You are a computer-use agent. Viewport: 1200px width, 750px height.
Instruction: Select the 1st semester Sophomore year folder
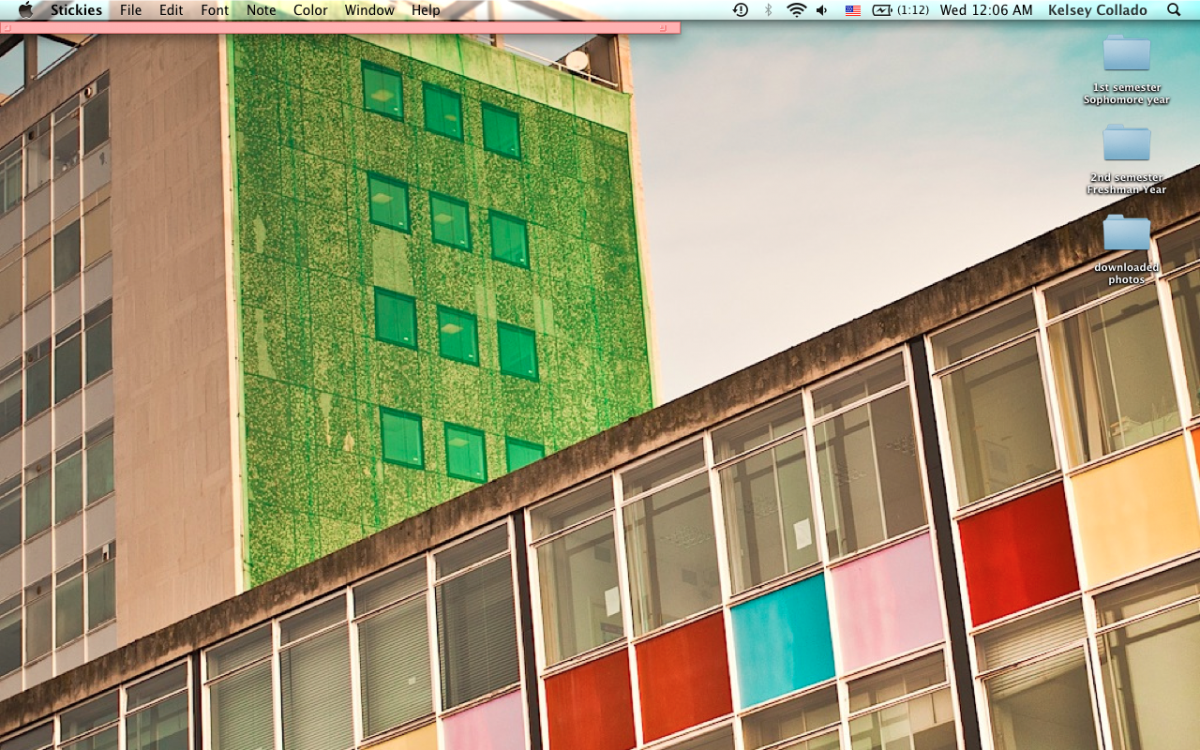click(1126, 70)
